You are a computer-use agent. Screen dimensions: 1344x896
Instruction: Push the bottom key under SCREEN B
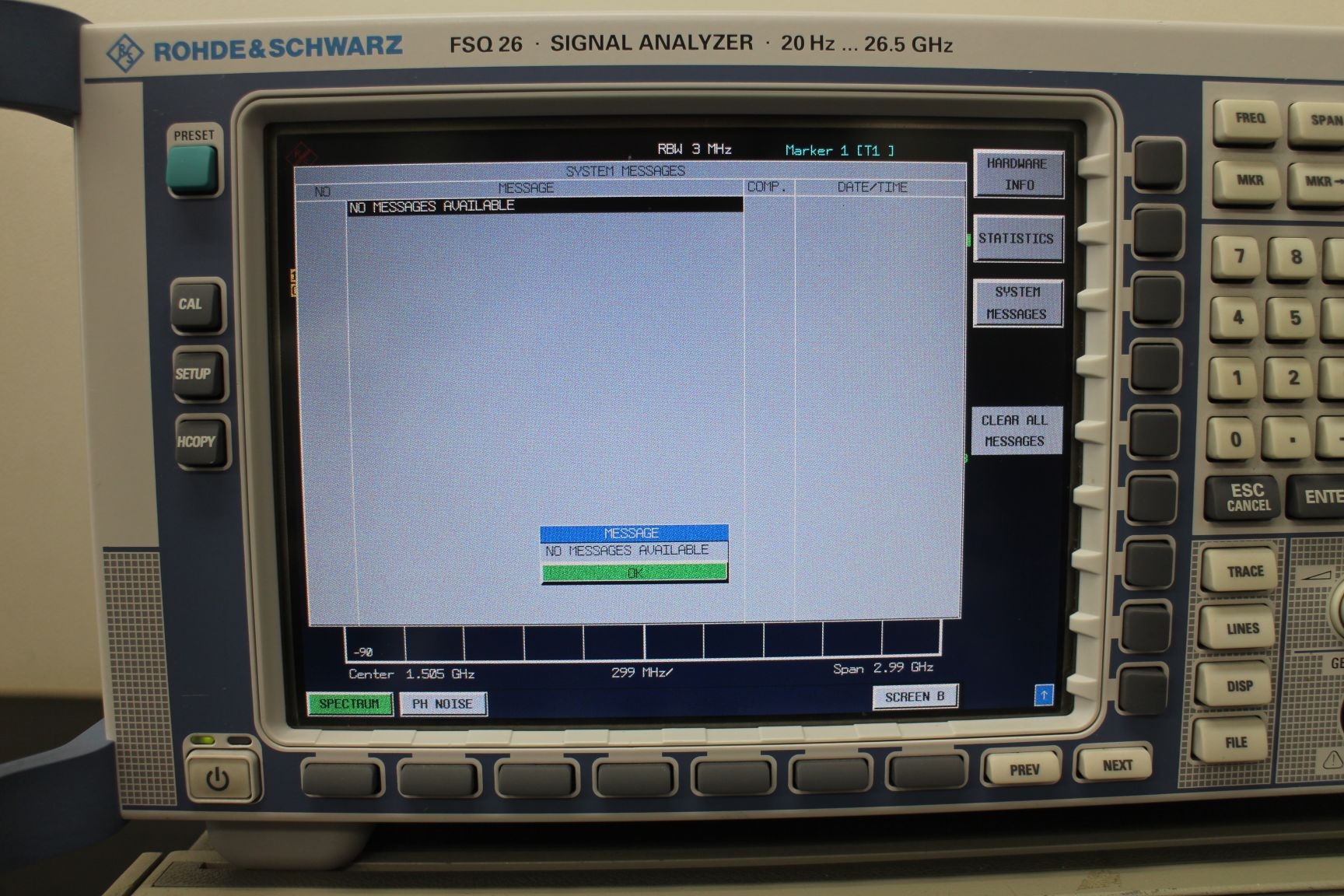928,772
